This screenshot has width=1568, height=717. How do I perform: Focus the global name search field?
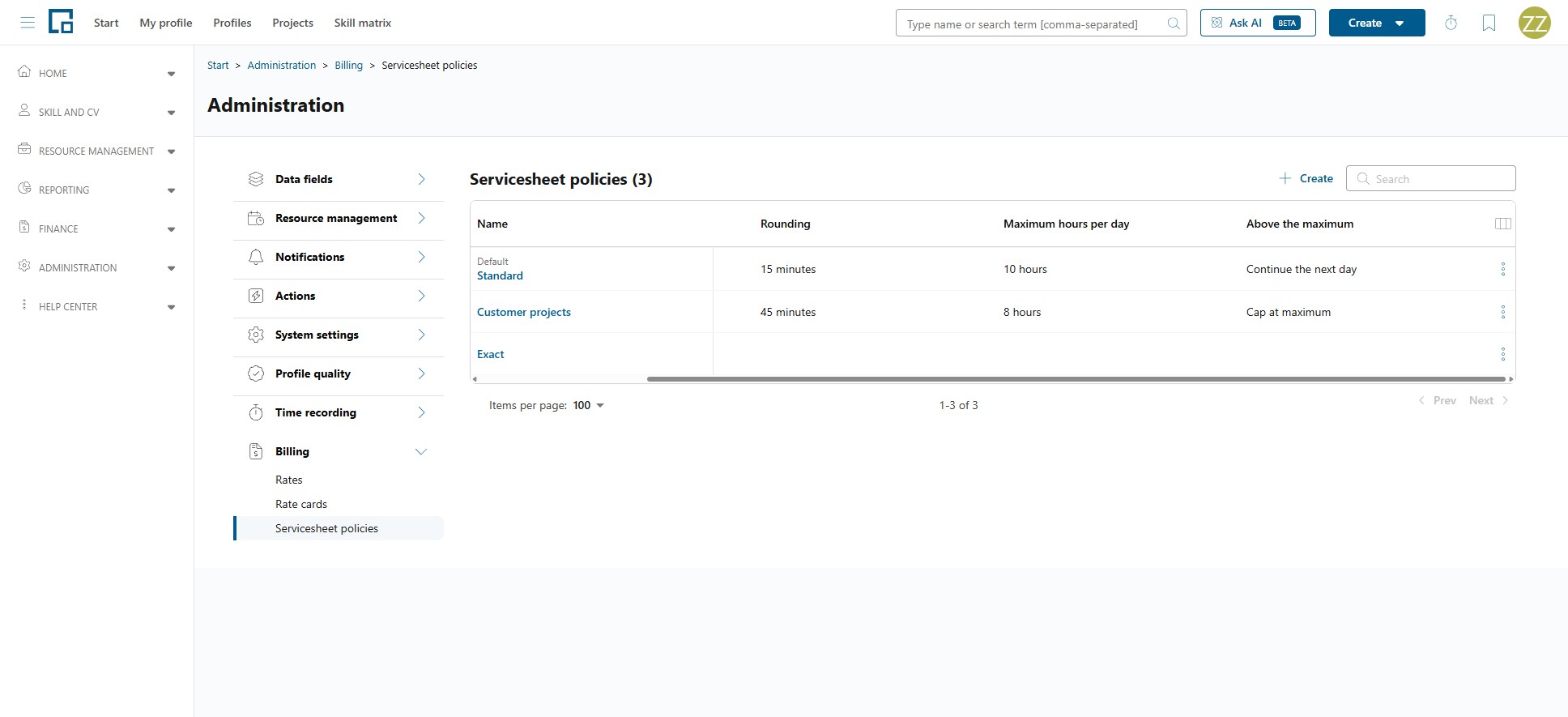pos(1042,23)
